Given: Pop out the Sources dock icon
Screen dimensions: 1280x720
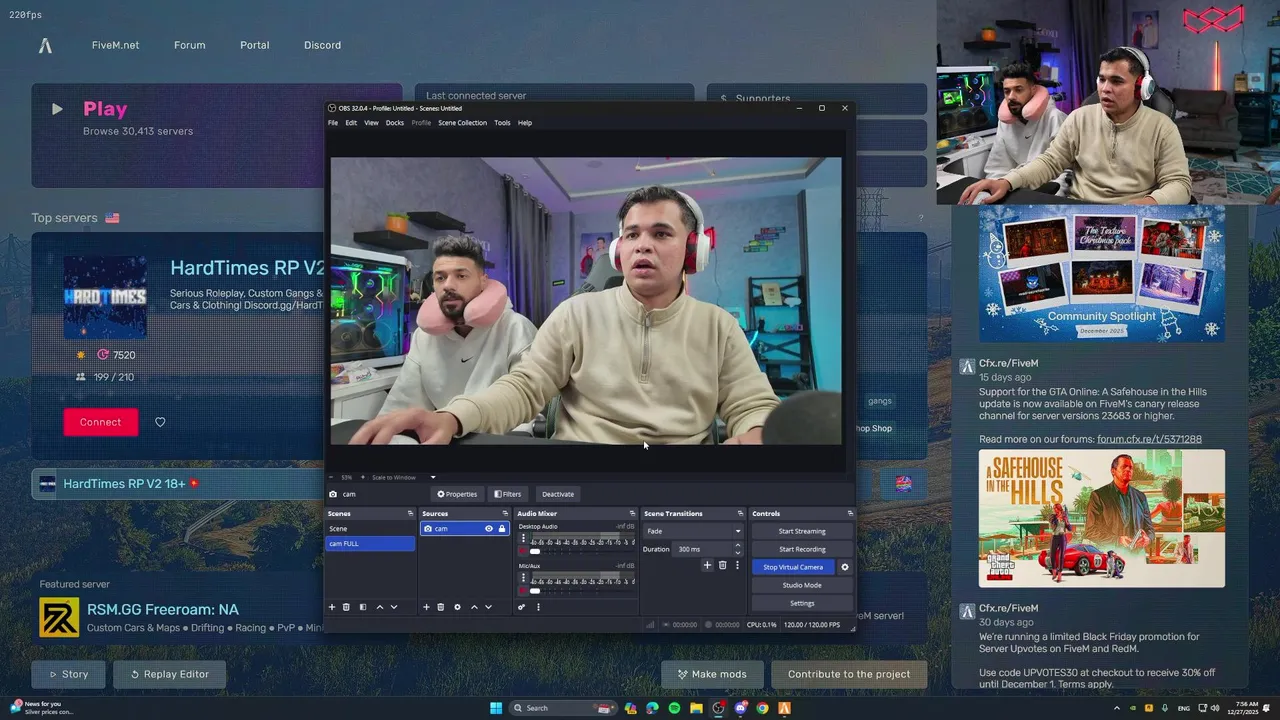Looking at the screenshot, I should pyautogui.click(x=504, y=514).
